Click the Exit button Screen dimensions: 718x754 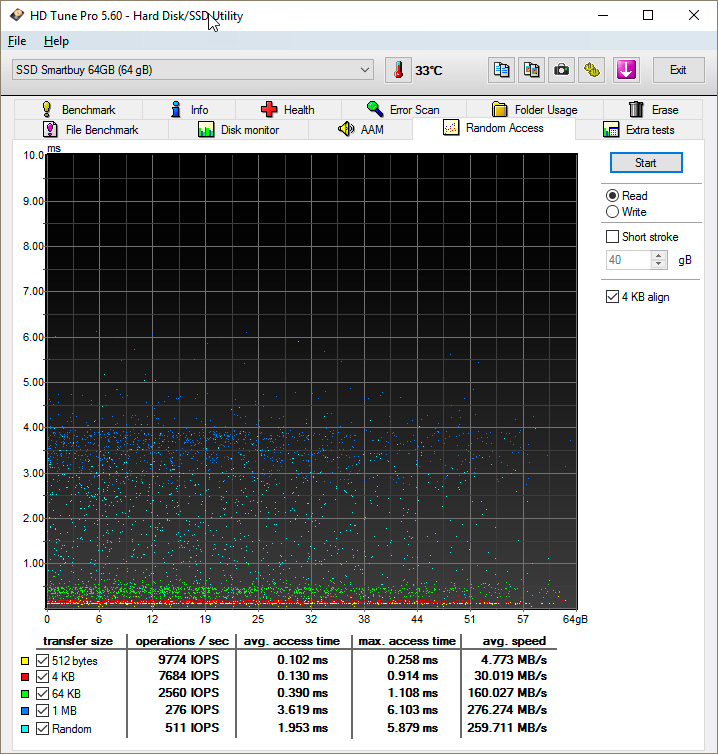pos(678,70)
